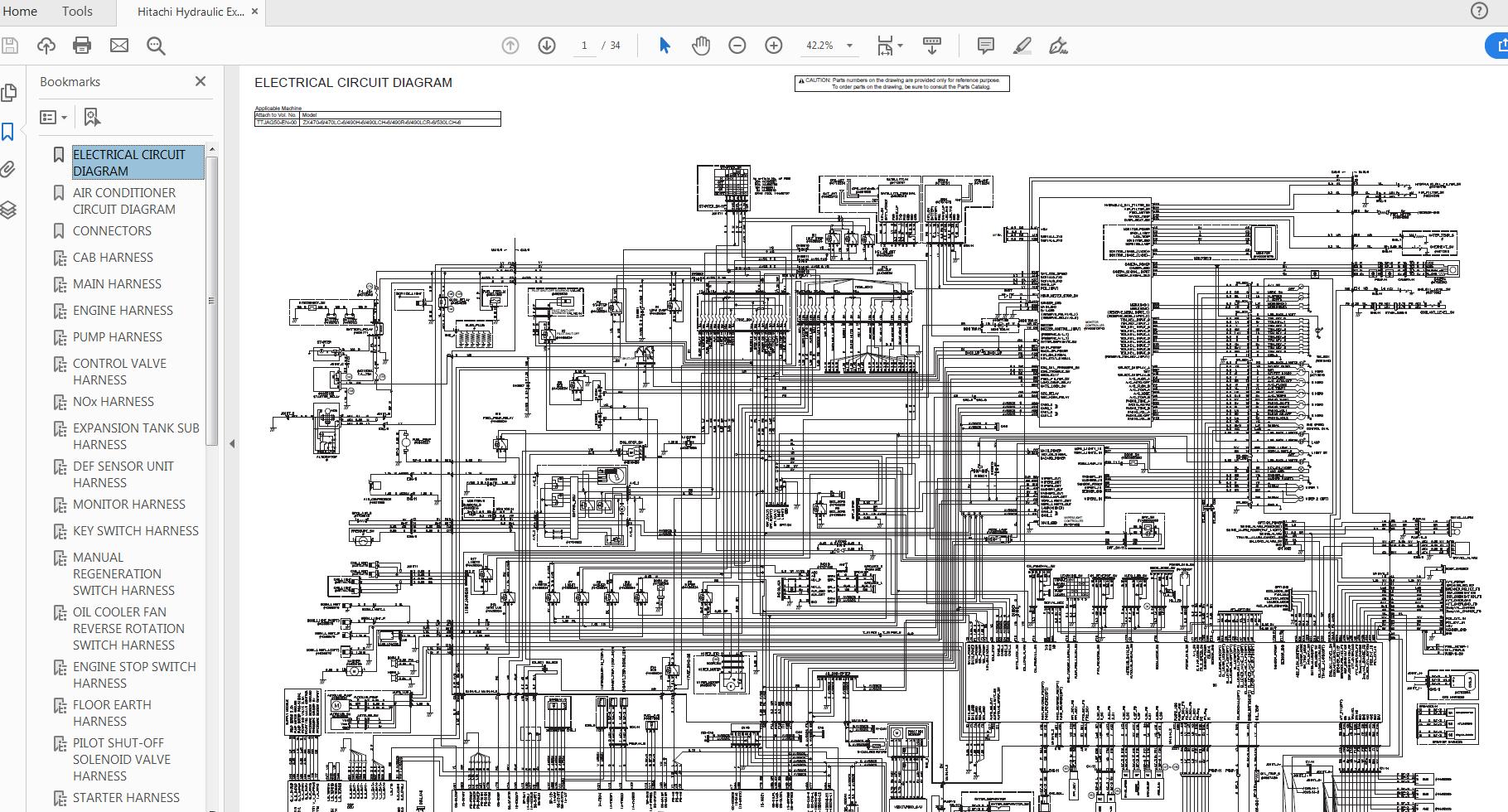Open the Attachments paperclip panel
1508x812 pixels.
pos(8,170)
